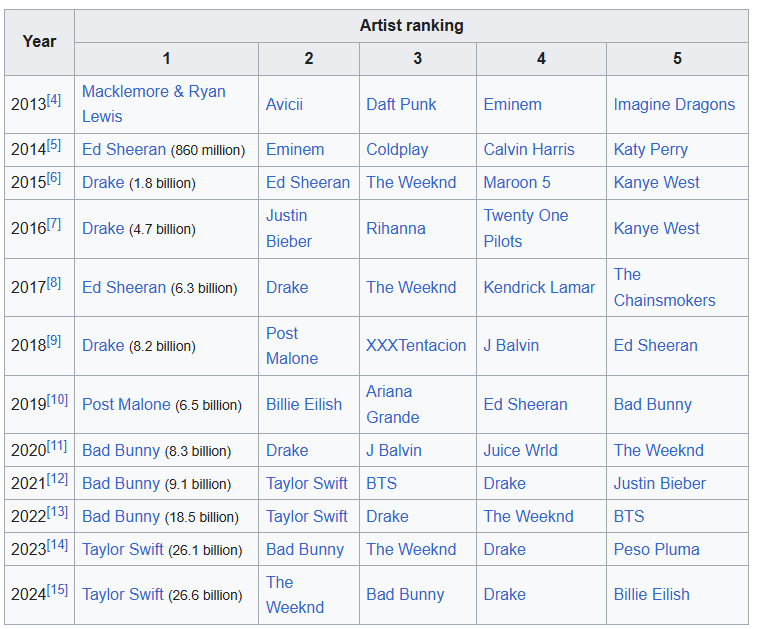The image size is (758, 629).
Task: Click the Juice Wrld link
Action: [520, 450]
